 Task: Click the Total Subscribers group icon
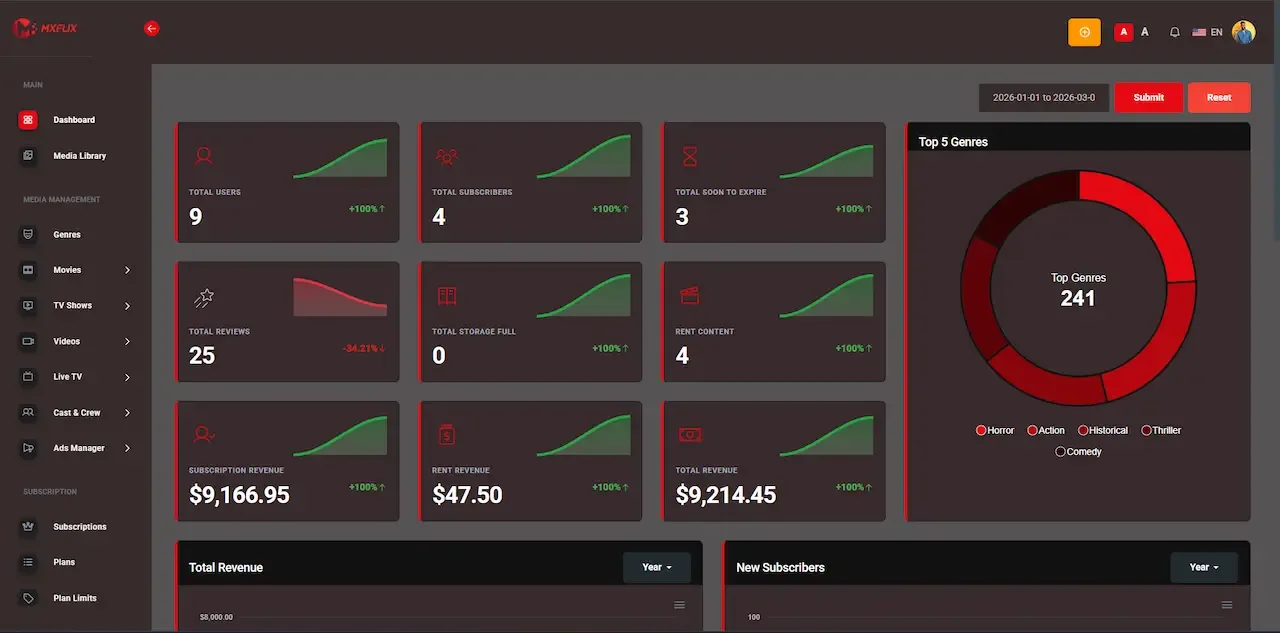point(446,156)
